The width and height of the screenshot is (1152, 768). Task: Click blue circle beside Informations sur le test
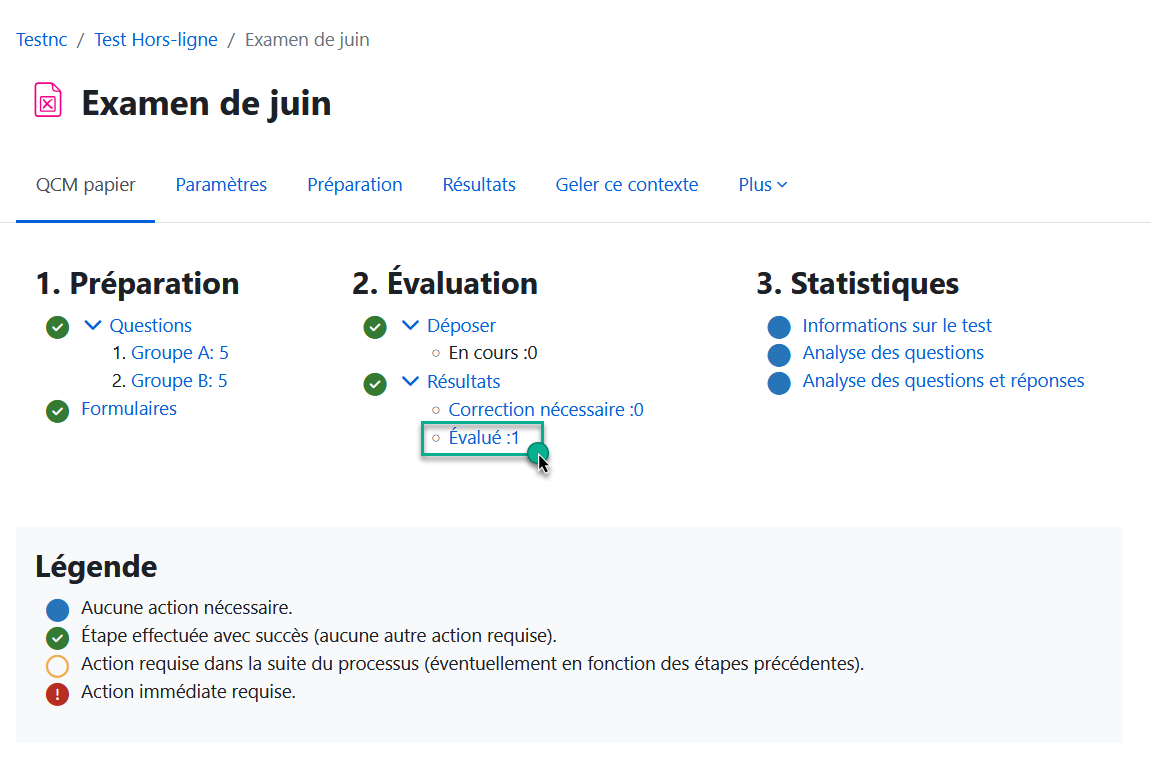click(779, 327)
